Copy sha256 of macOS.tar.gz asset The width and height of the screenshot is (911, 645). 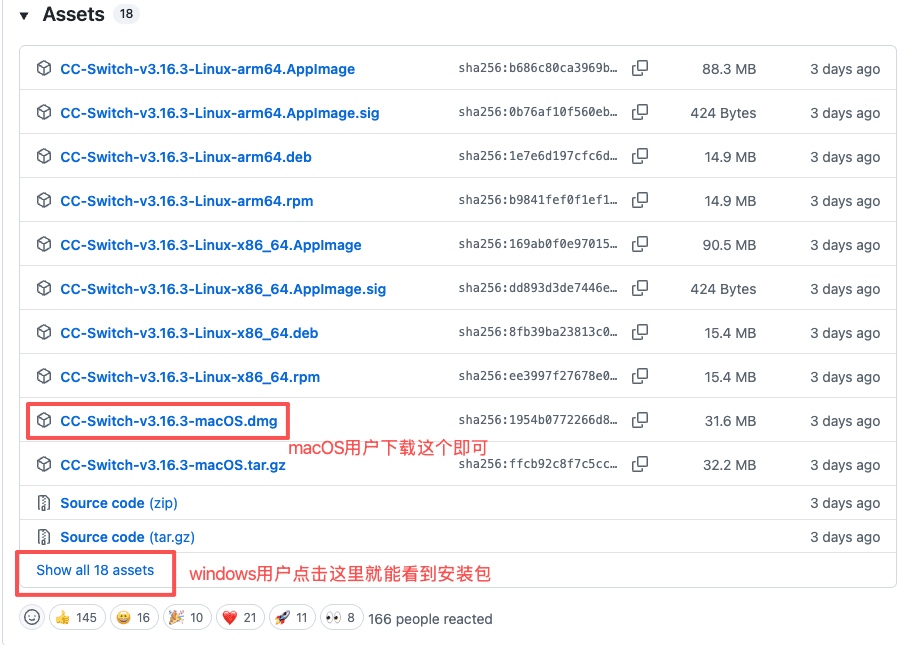640,464
